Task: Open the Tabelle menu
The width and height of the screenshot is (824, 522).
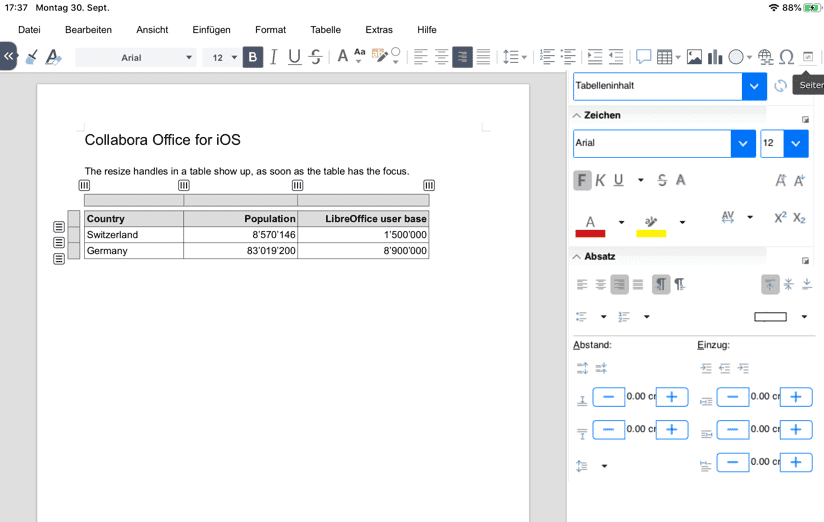Action: click(x=325, y=30)
